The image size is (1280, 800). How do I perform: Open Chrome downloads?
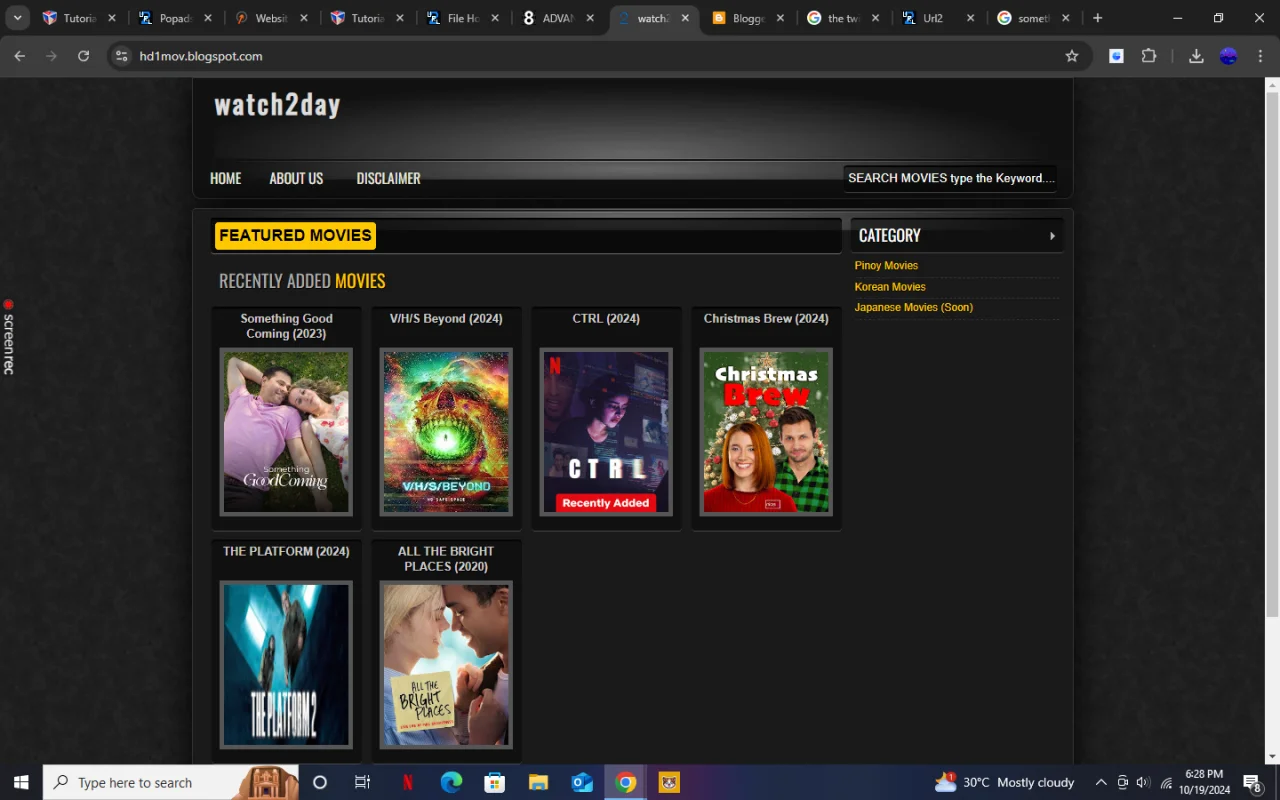tap(1196, 56)
